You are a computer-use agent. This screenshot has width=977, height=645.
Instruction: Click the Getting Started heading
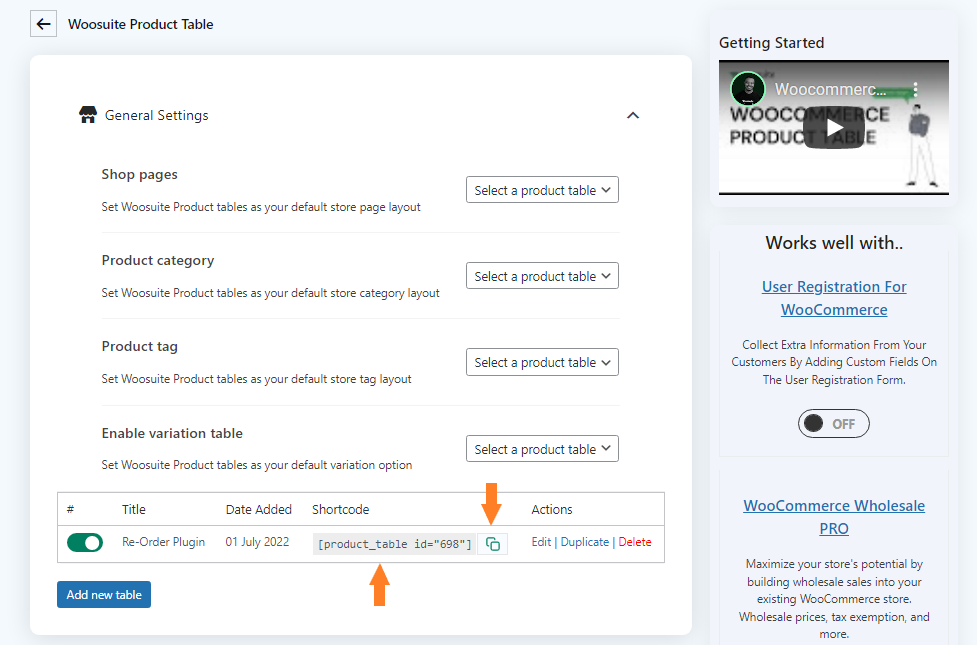(x=771, y=43)
